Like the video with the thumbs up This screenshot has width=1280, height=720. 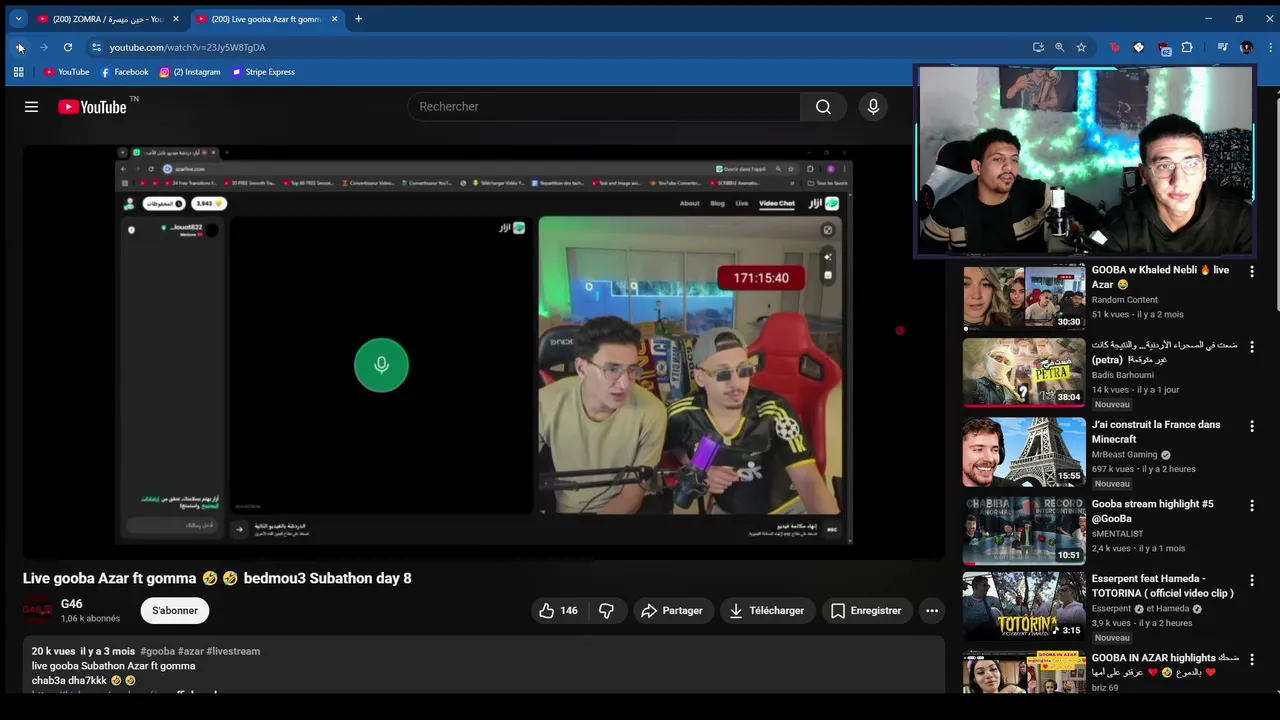558,611
